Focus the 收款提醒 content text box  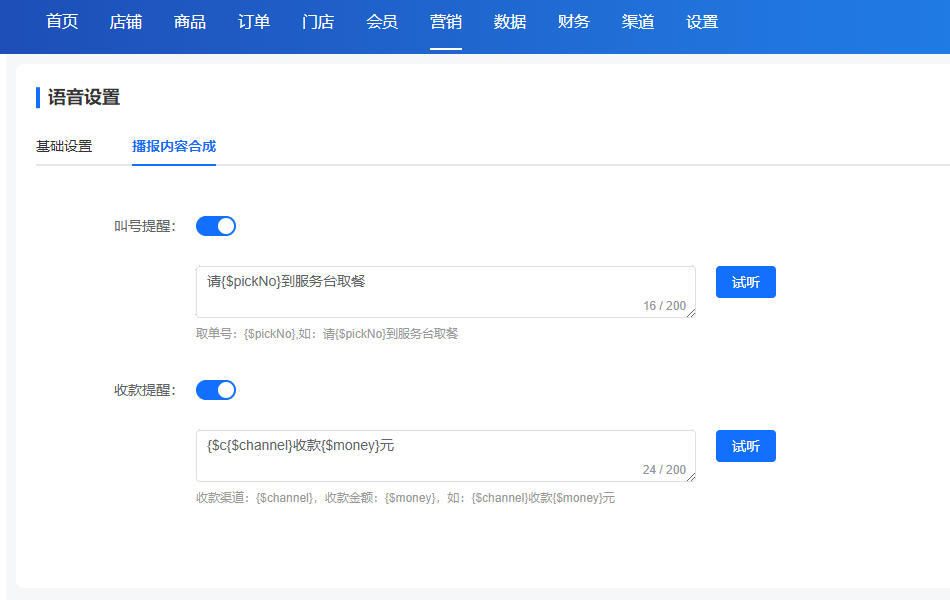tap(445, 456)
